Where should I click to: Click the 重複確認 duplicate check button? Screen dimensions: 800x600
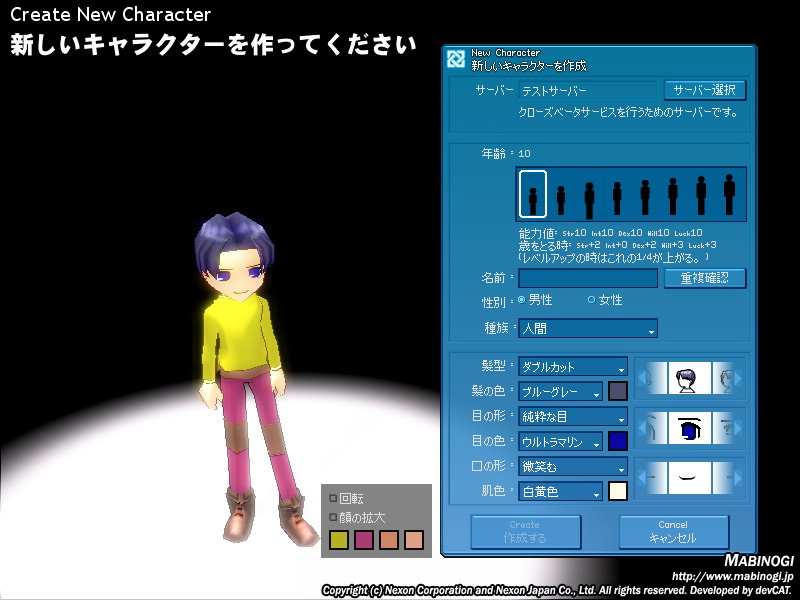click(705, 278)
